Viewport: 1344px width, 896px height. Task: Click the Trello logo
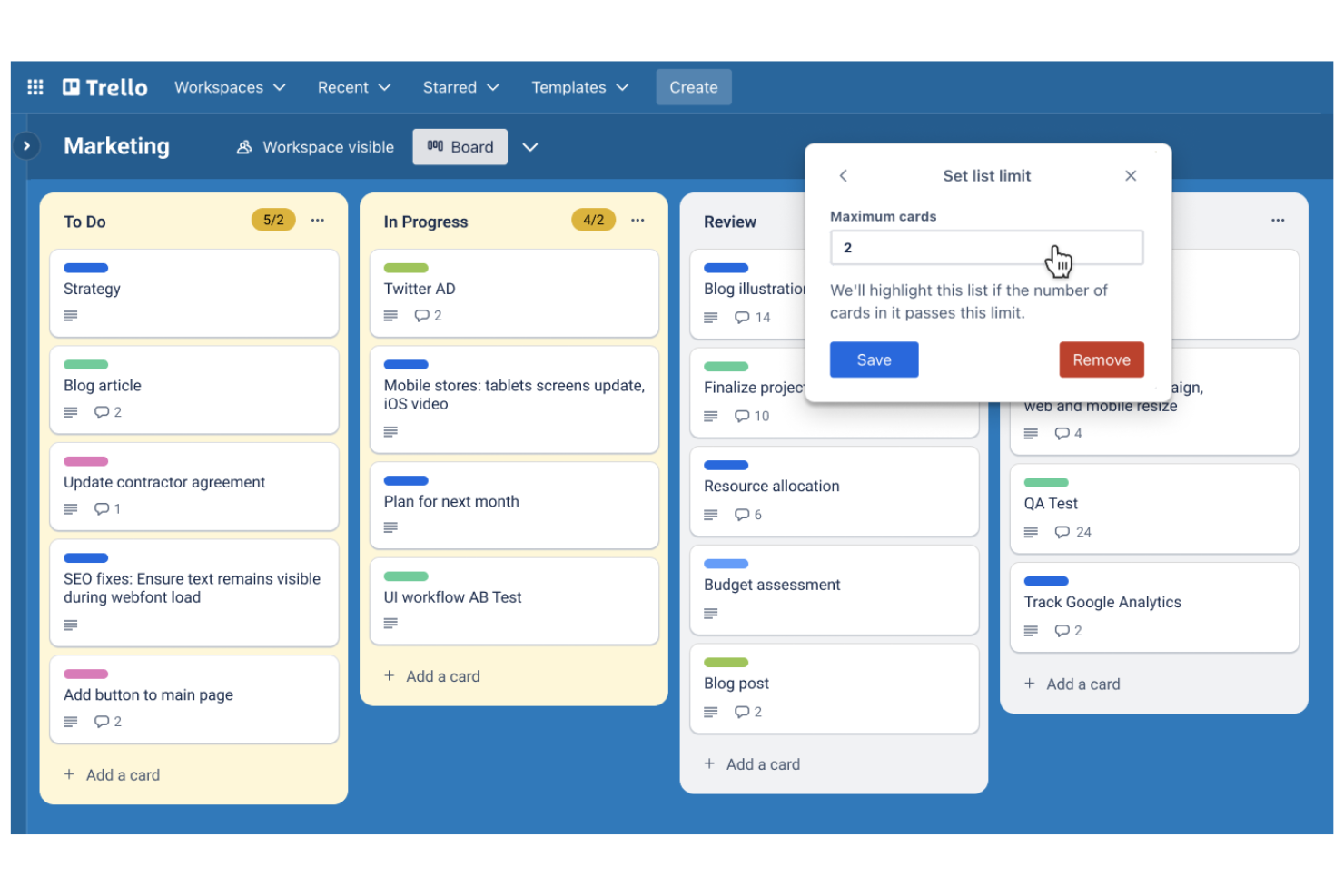tap(104, 86)
